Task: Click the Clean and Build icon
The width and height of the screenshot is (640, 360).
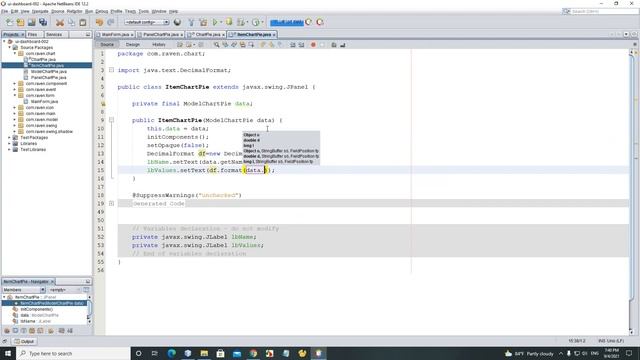Action: pos(203,22)
